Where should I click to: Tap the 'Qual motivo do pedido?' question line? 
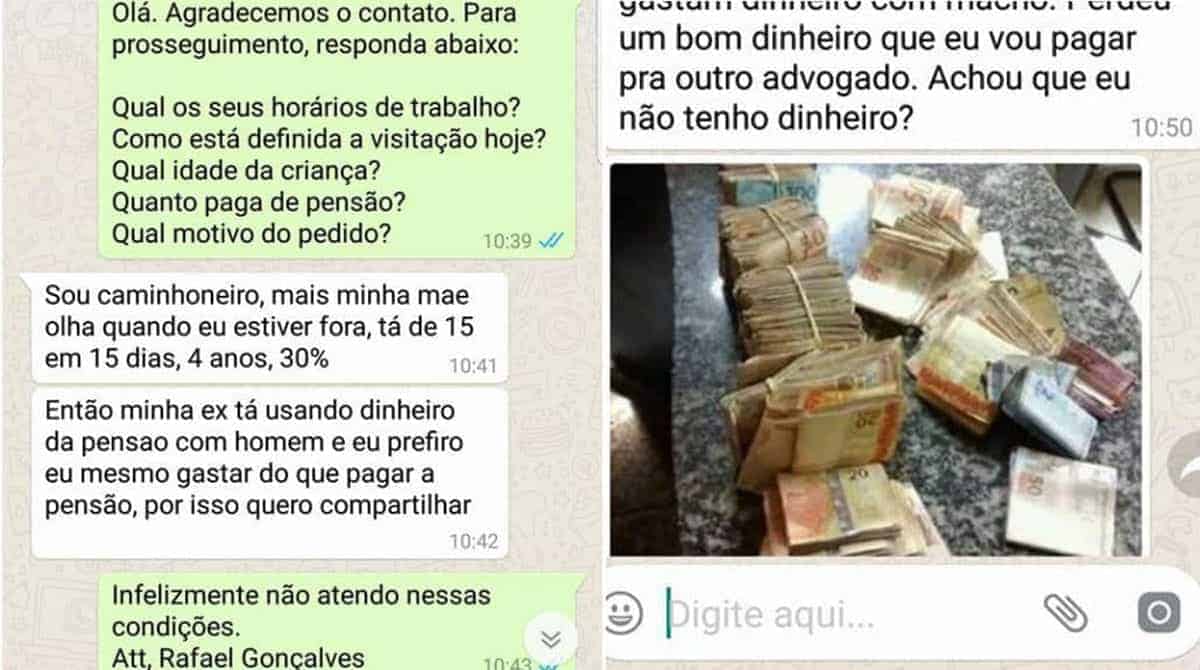pos(250,234)
